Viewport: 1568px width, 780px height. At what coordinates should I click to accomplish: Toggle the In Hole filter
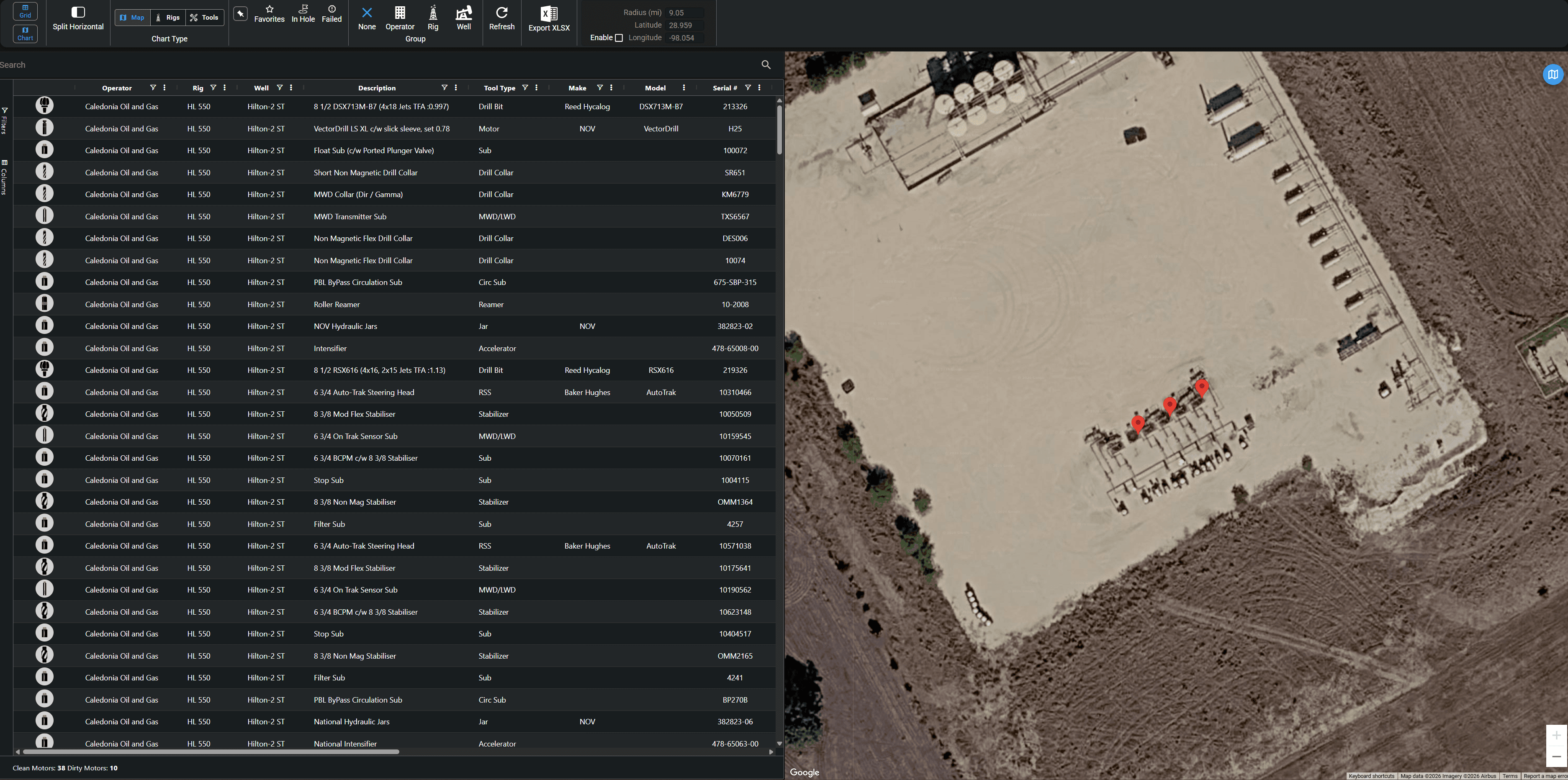click(x=303, y=9)
